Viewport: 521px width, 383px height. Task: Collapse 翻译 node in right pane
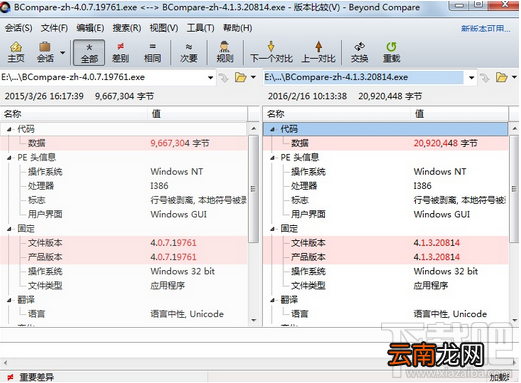pyautogui.click(x=272, y=300)
